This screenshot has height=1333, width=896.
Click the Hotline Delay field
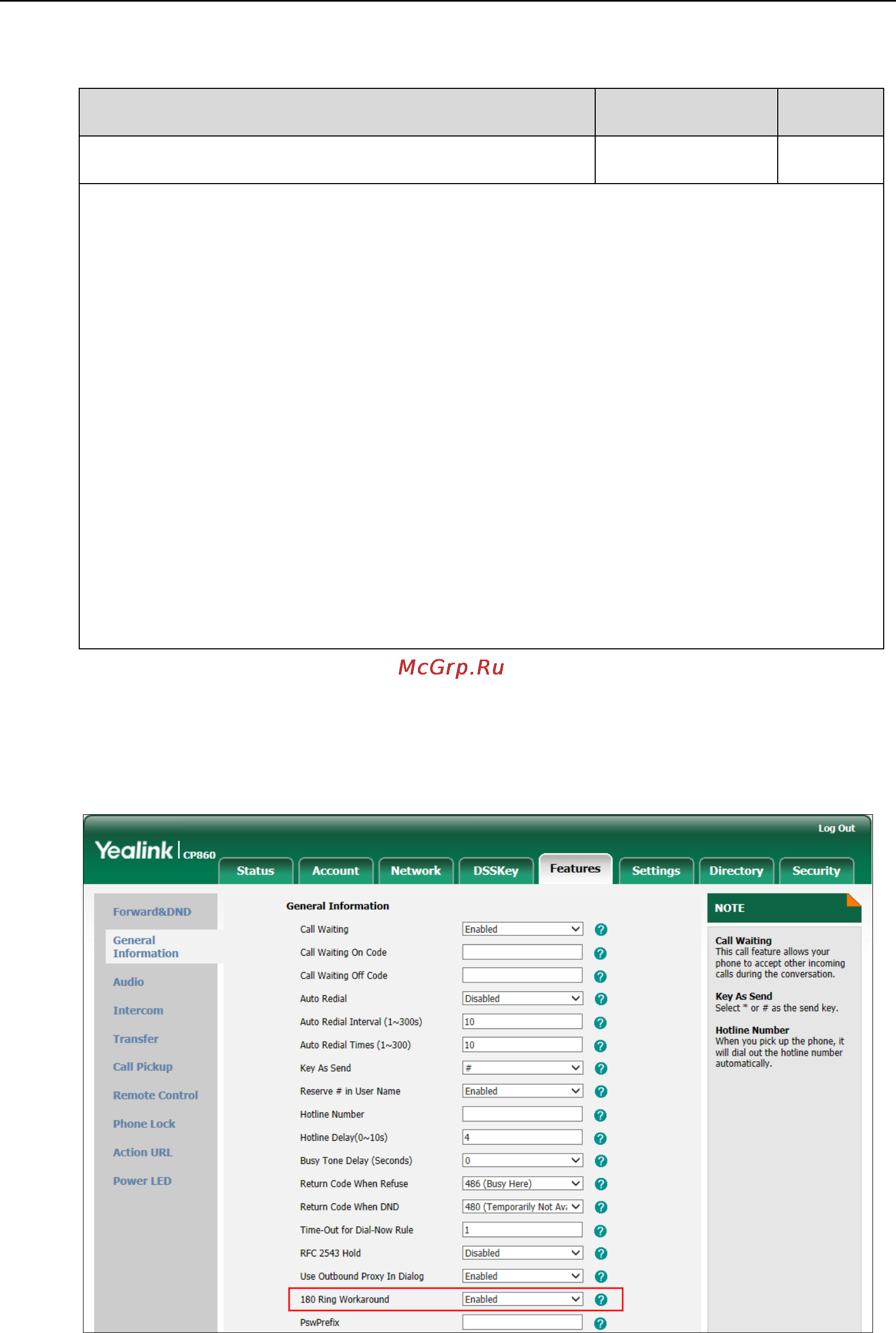tap(522, 1138)
